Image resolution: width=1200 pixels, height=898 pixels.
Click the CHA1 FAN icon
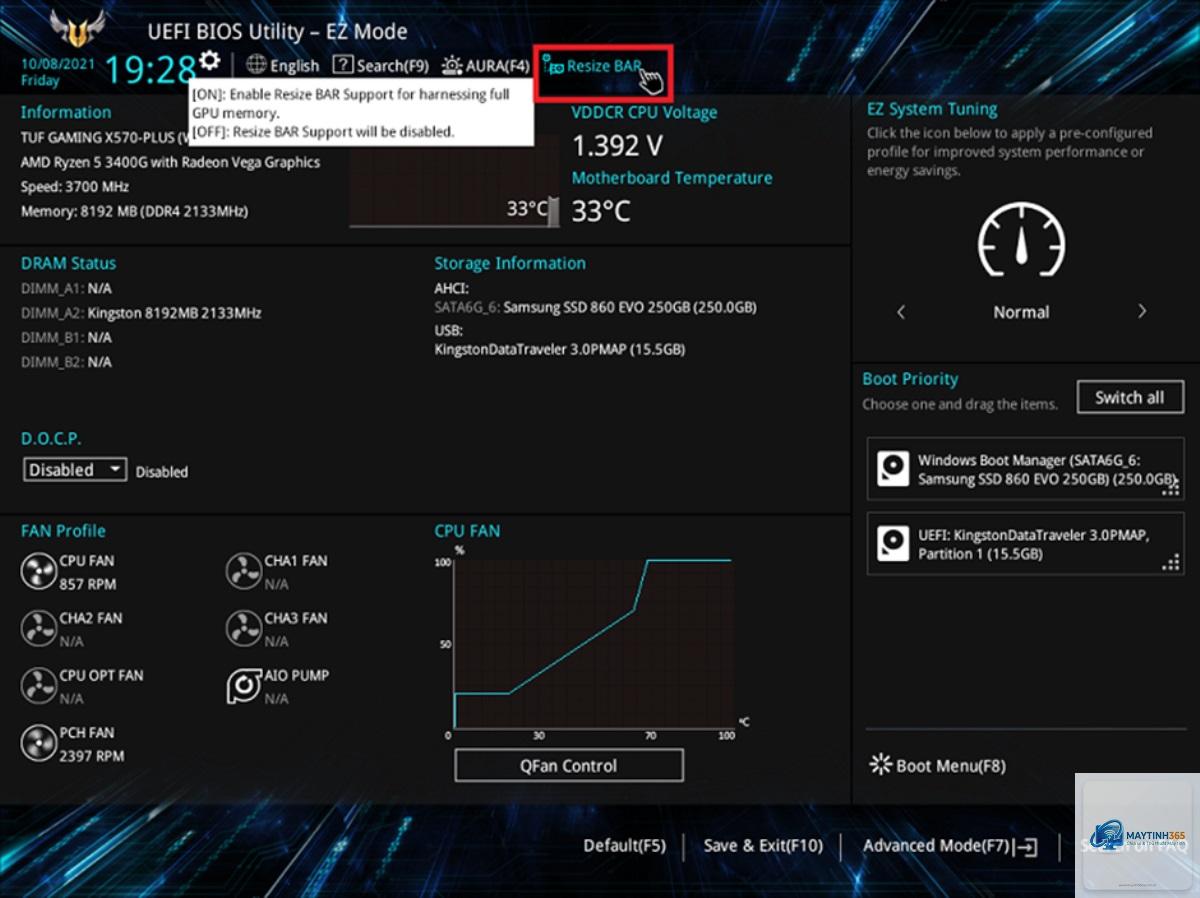244,572
